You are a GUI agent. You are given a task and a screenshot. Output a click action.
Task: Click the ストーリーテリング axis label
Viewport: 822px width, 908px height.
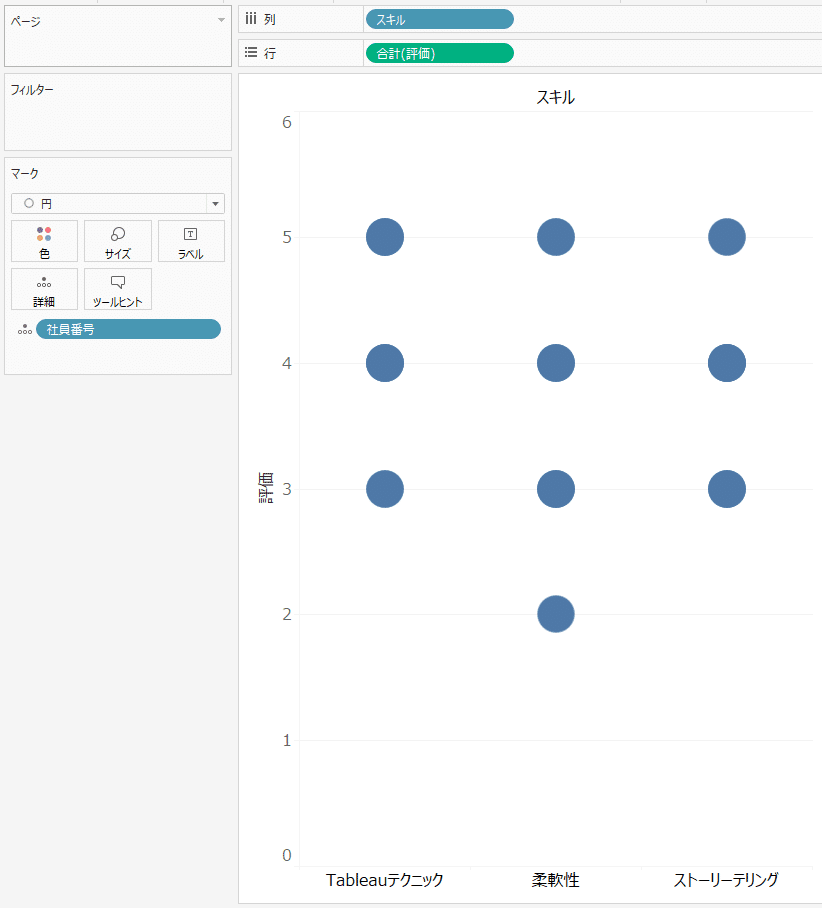click(726, 880)
